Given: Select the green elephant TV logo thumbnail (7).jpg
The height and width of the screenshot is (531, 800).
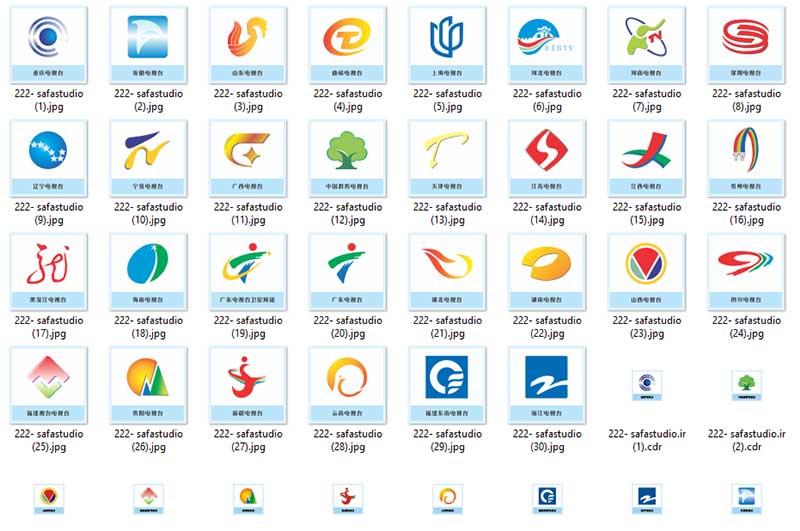Looking at the screenshot, I should tap(647, 45).
